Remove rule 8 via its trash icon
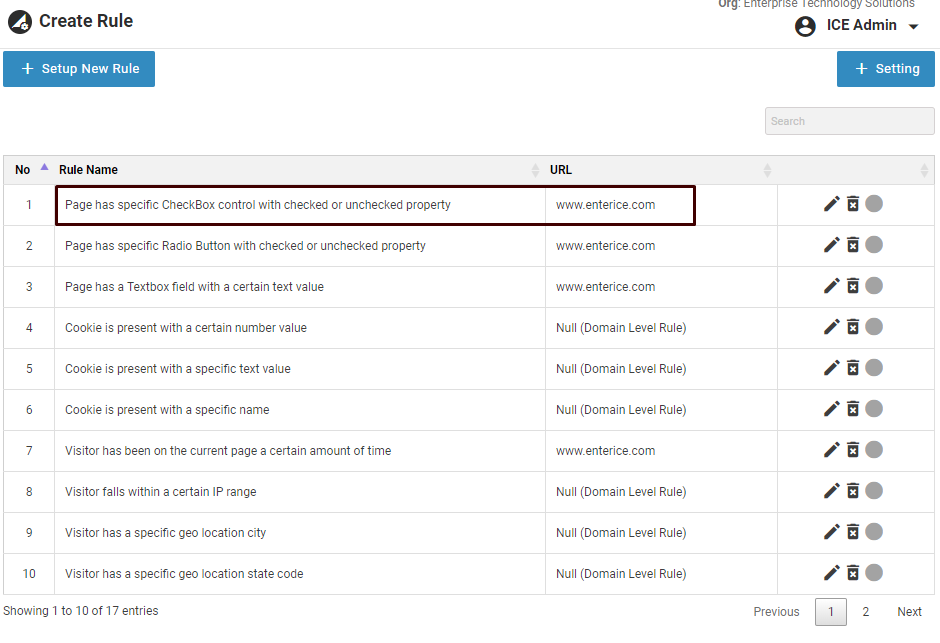This screenshot has height=643, width=940. (x=853, y=491)
